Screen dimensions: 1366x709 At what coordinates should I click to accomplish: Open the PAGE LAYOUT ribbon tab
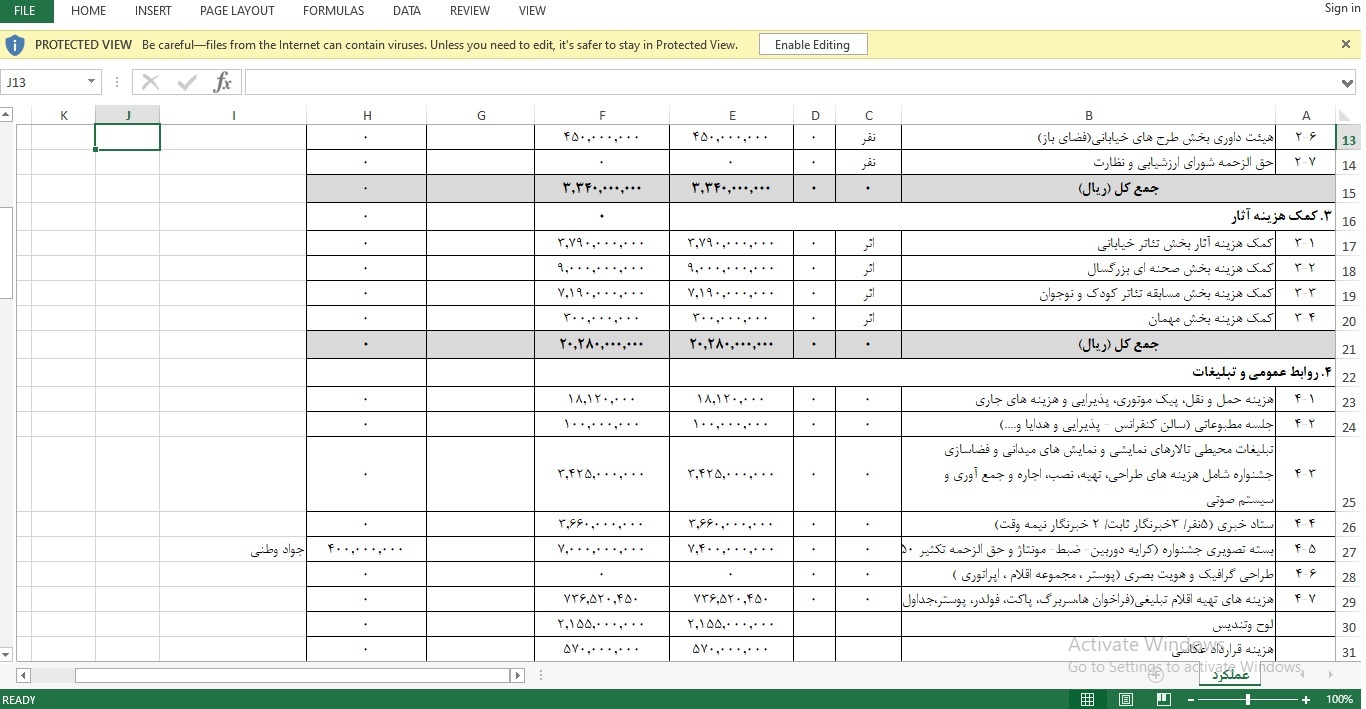[x=237, y=11]
